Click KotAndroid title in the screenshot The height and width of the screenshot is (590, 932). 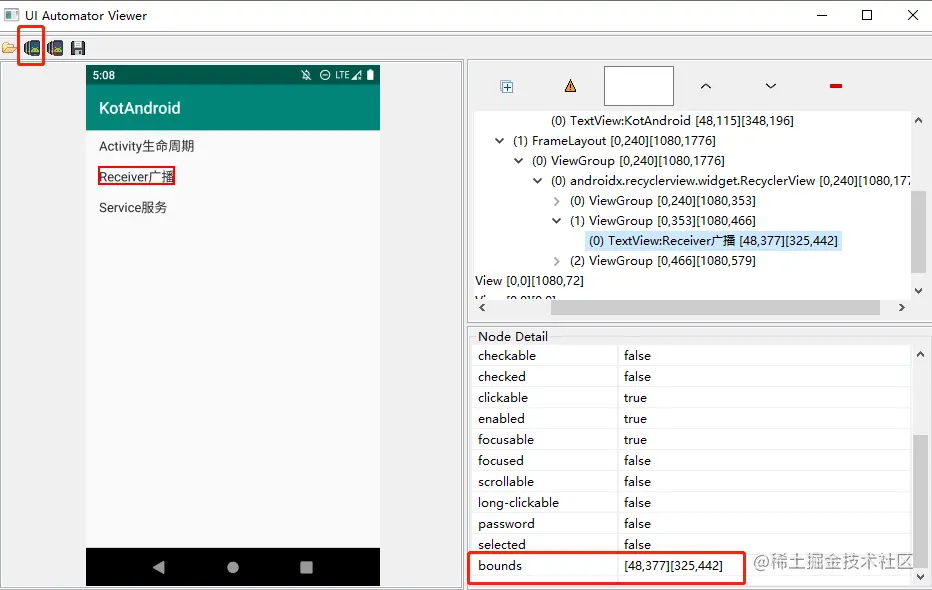(140, 108)
